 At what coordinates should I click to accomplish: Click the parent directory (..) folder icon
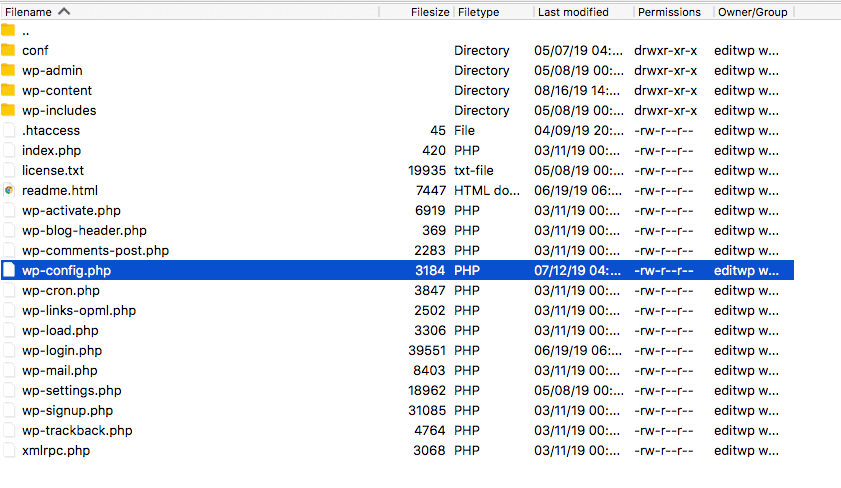[x=9, y=30]
